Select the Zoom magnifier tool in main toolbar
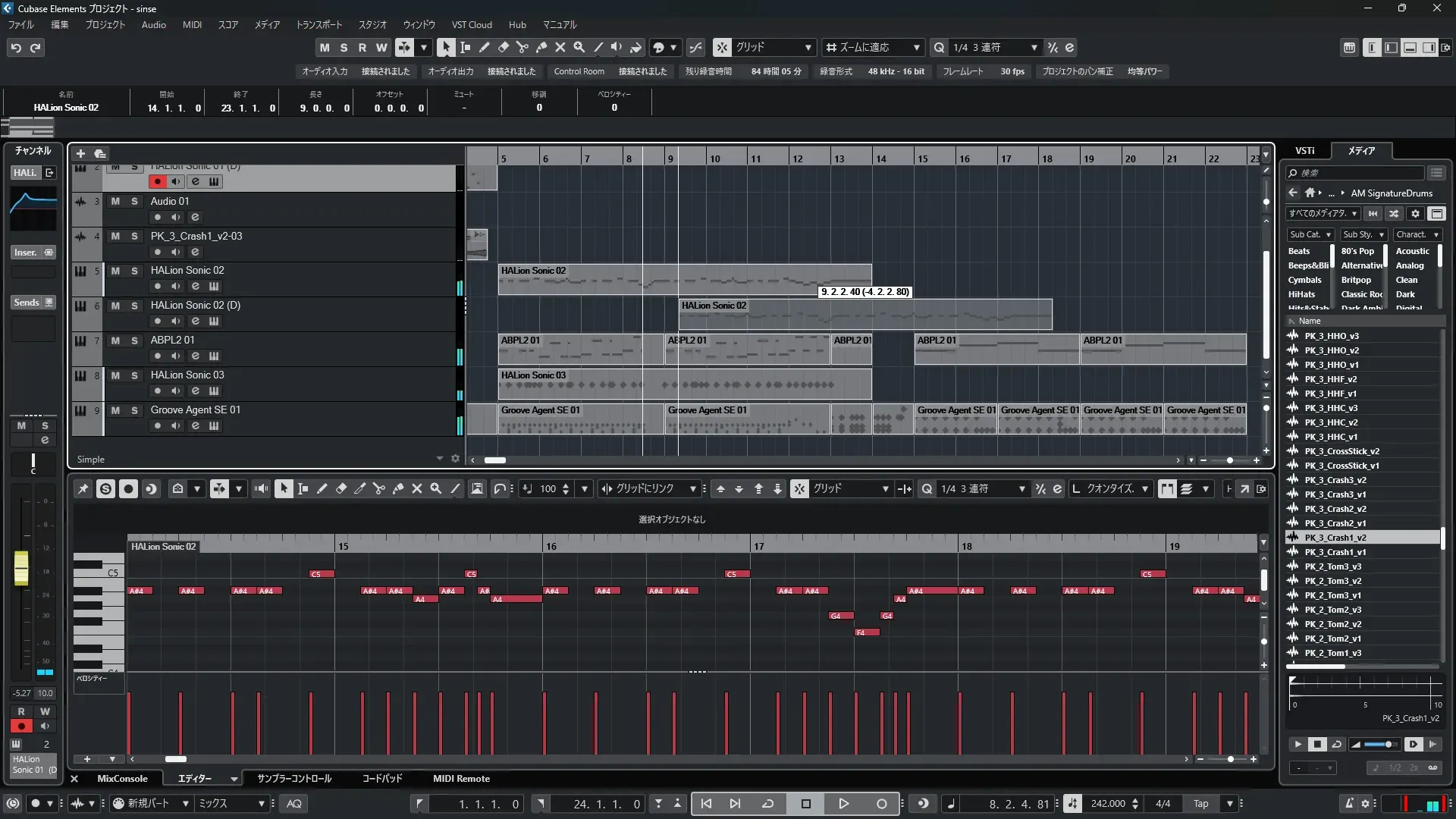 (x=579, y=47)
